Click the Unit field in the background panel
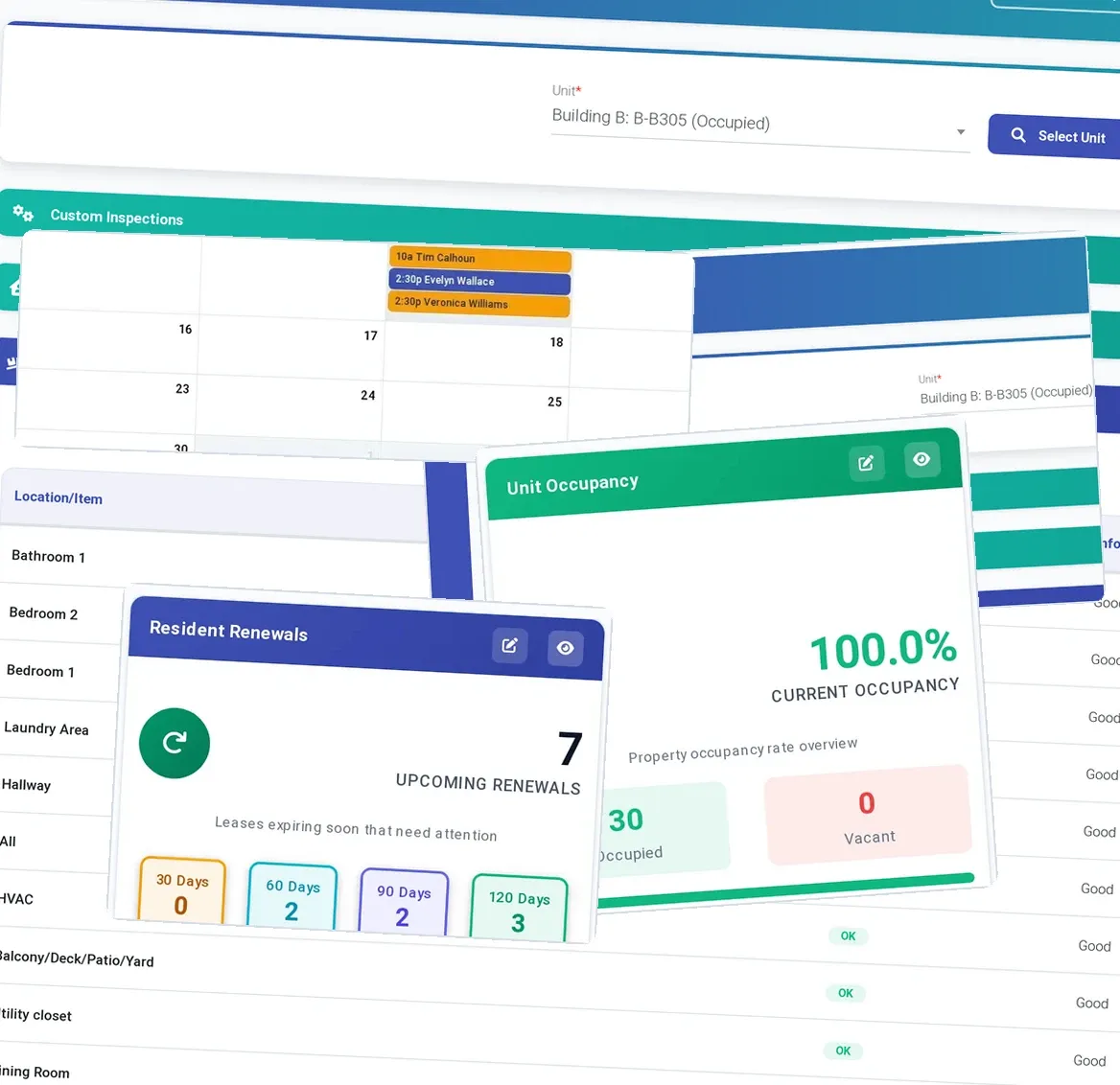This screenshot has height=1085, width=1120. [x=1006, y=394]
